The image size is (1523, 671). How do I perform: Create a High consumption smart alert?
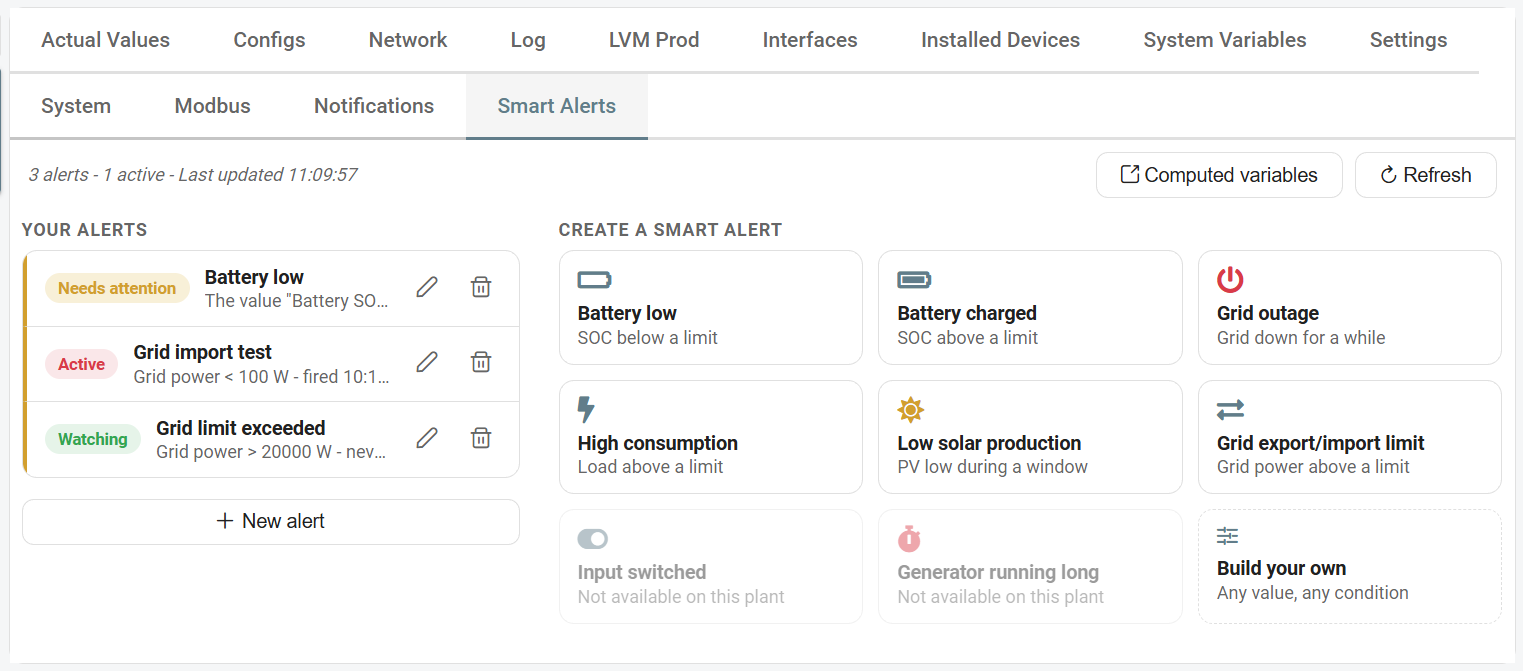pyautogui.click(x=711, y=437)
